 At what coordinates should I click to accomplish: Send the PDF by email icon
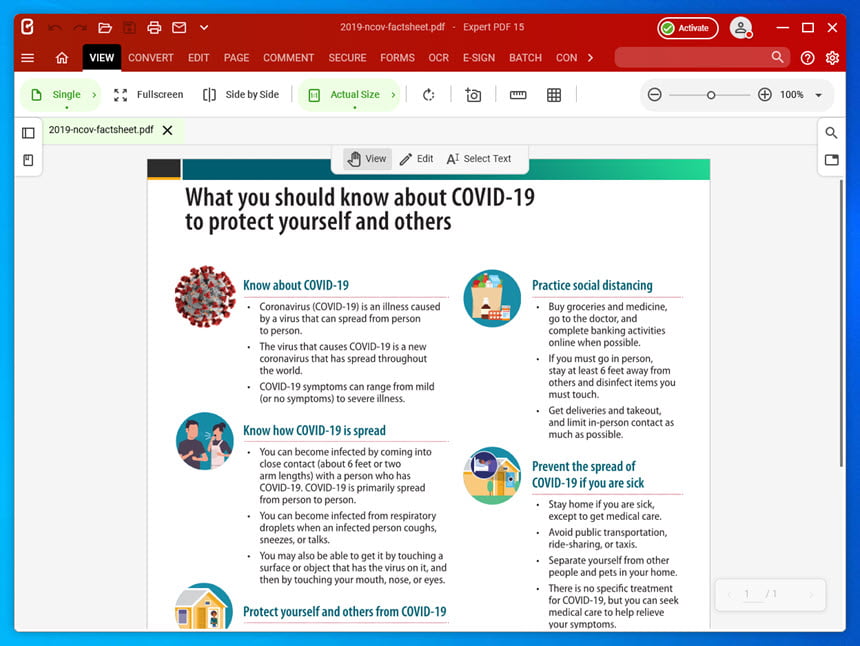(179, 27)
